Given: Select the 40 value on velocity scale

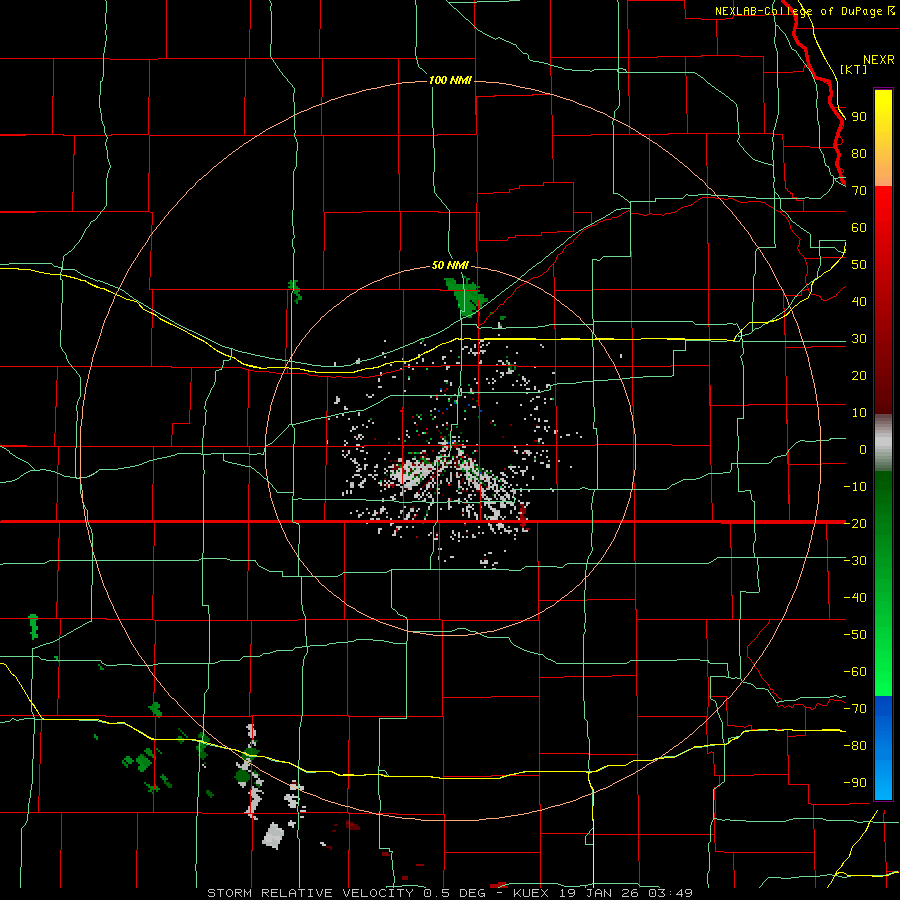Looking at the screenshot, I should click(x=859, y=301).
